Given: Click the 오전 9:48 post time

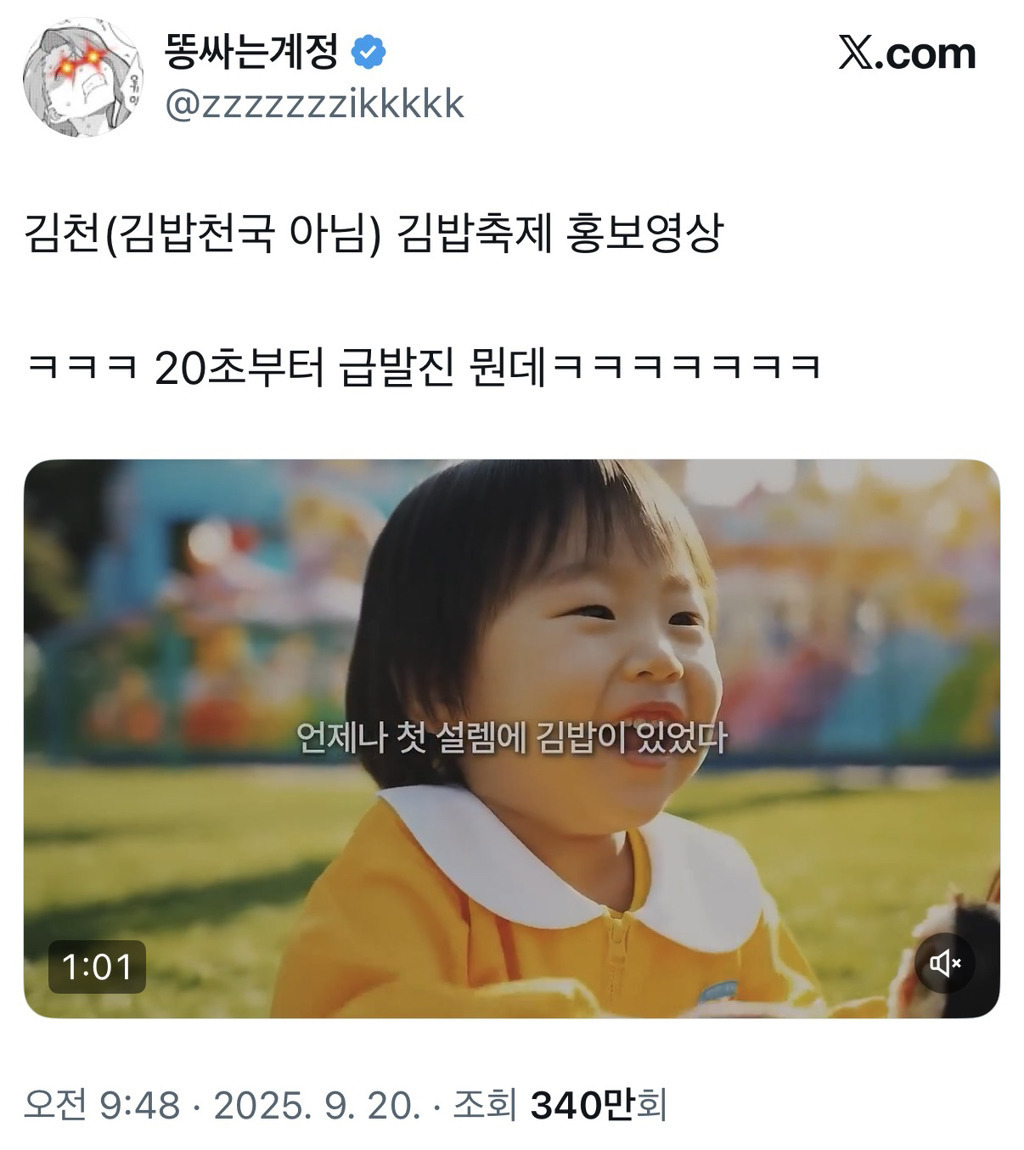Looking at the screenshot, I should (102, 1105).
